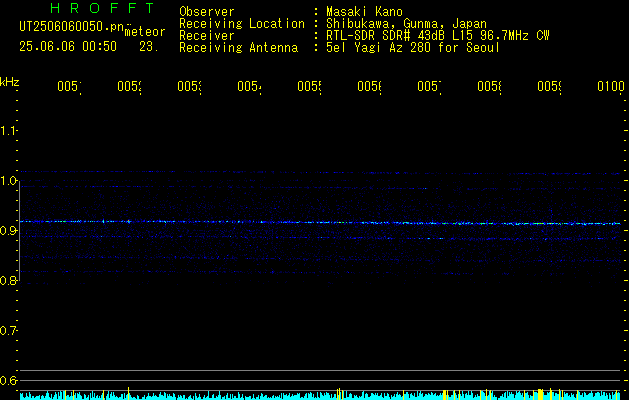Click the 1.0 frequency axis label
Image resolution: width=629 pixels, height=400 pixels.
8,181
